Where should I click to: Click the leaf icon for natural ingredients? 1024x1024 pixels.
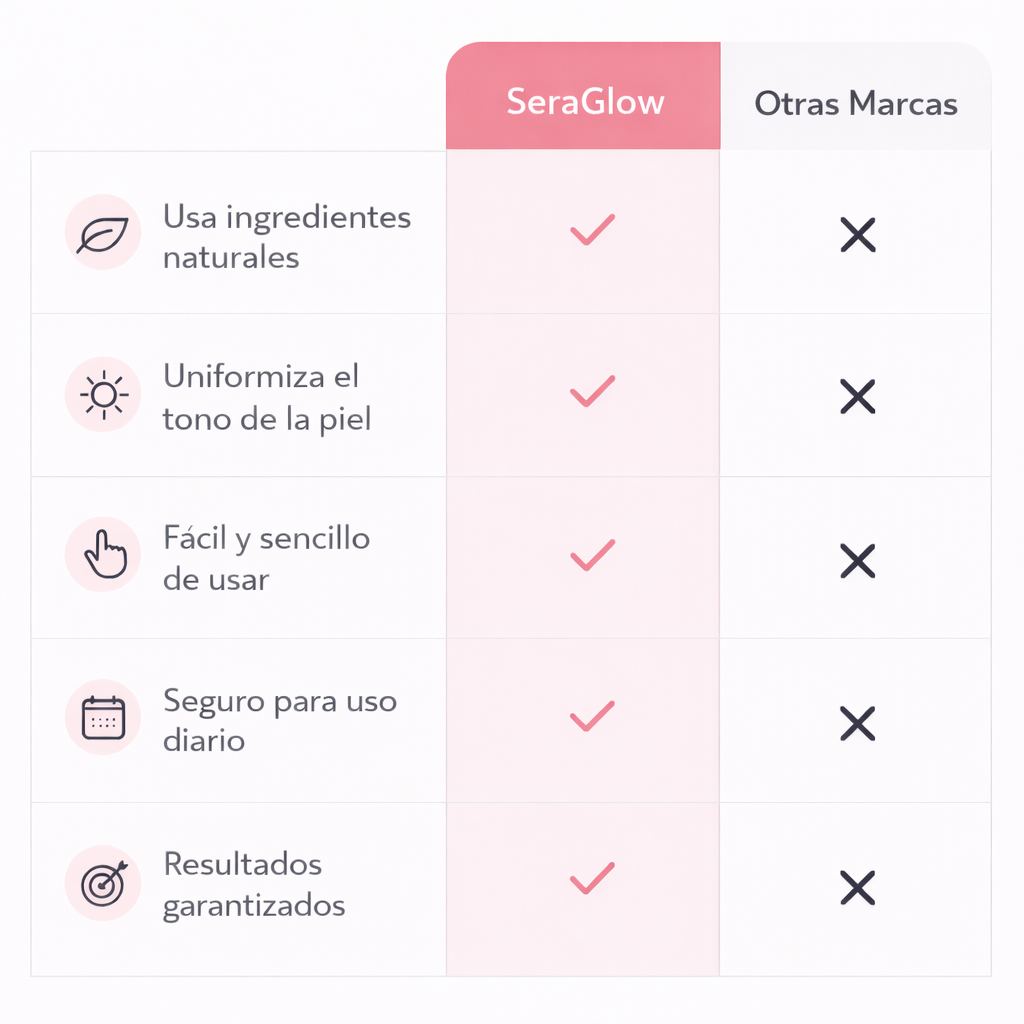pyautogui.click(x=102, y=233)
